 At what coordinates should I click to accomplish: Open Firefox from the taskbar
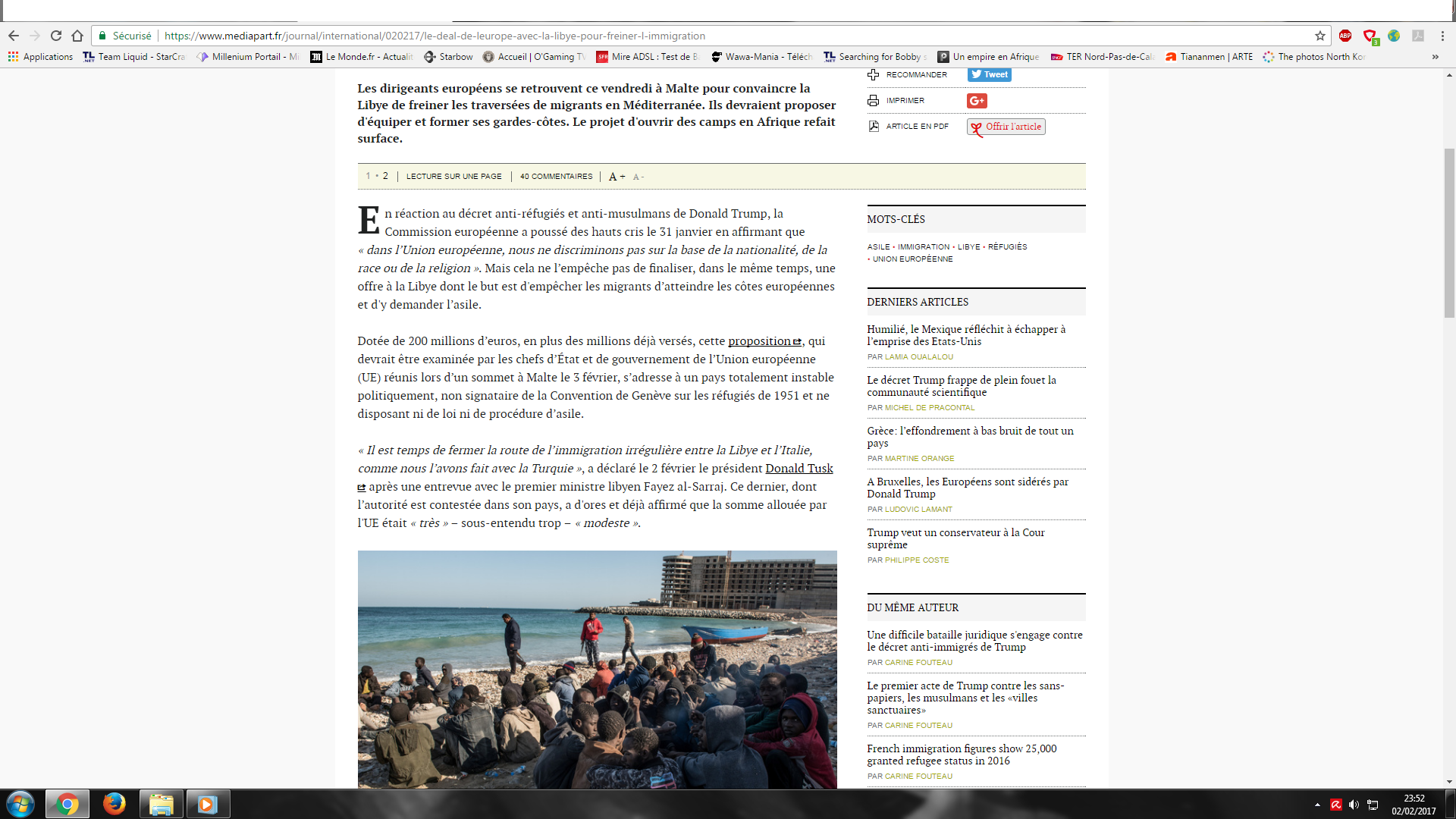pos(115,804)
